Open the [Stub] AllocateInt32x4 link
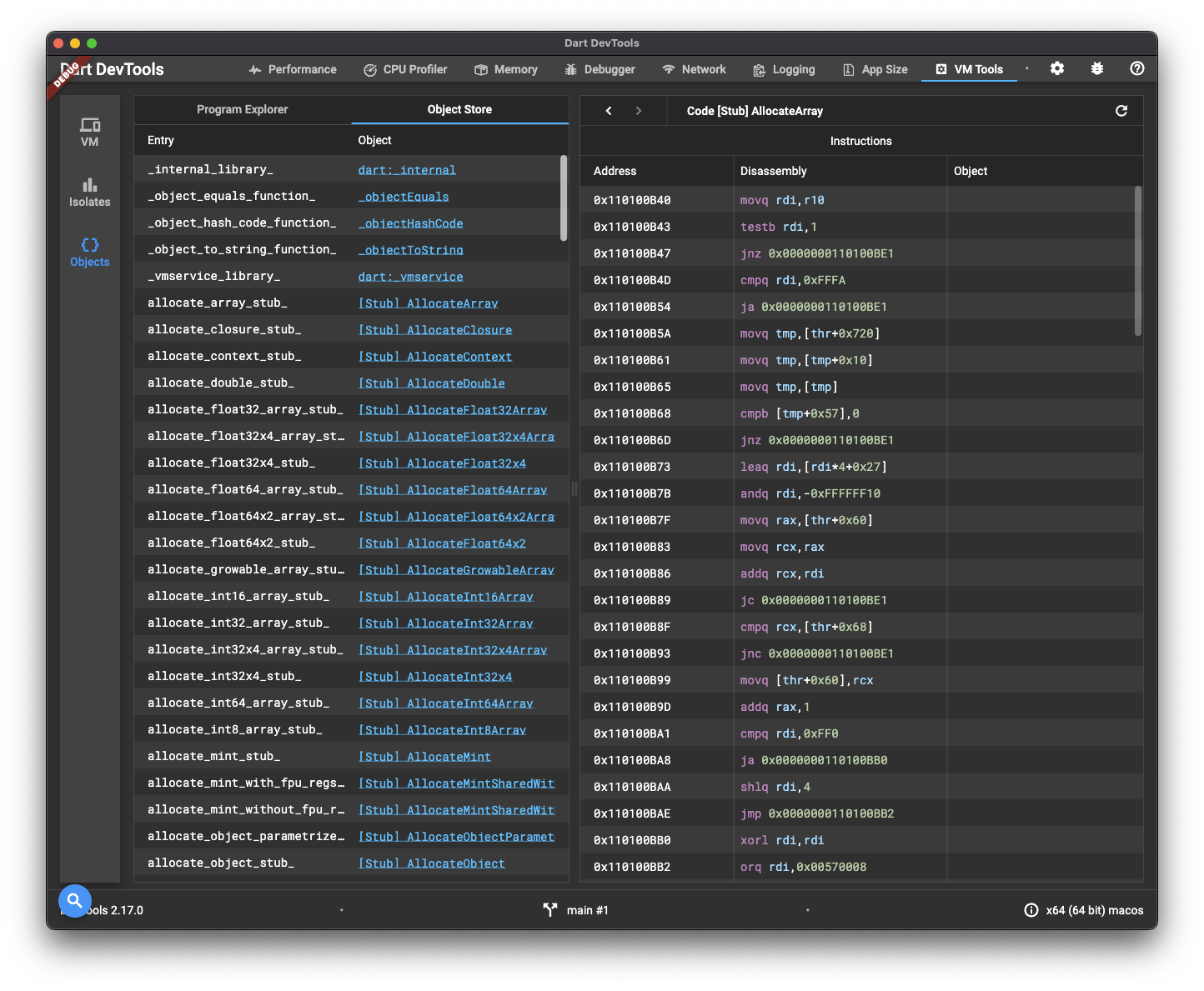The width and height of the screenshot is (1204, 991). (435, 677)
